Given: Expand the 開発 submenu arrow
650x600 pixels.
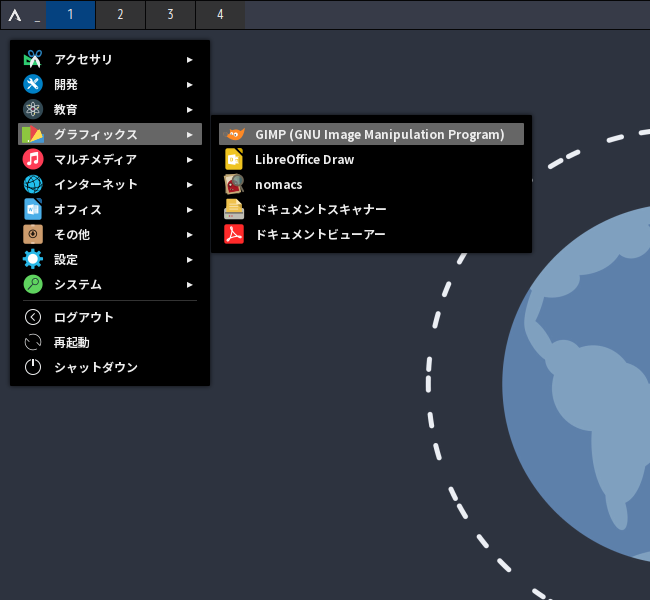Looking at the screenshot, I should point(190,84).
